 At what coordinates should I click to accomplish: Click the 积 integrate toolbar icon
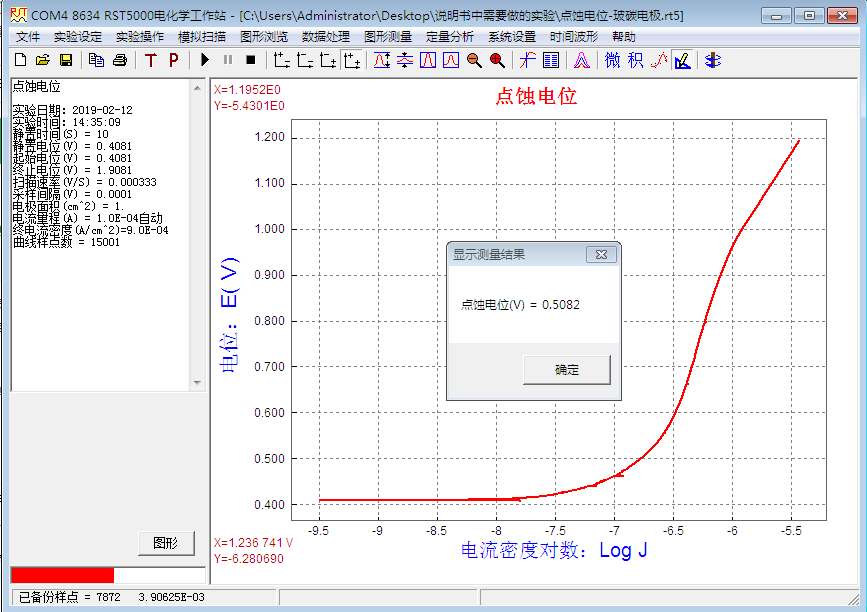pos(636,60)
